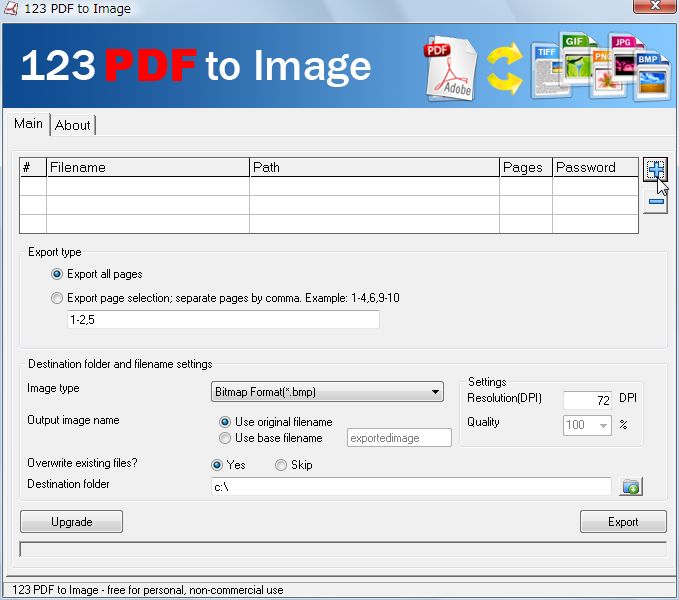679x600 pixels.
Task: Click the page selection field with 1-2,5
Action: pyautogui.click(x=223, y=319)
